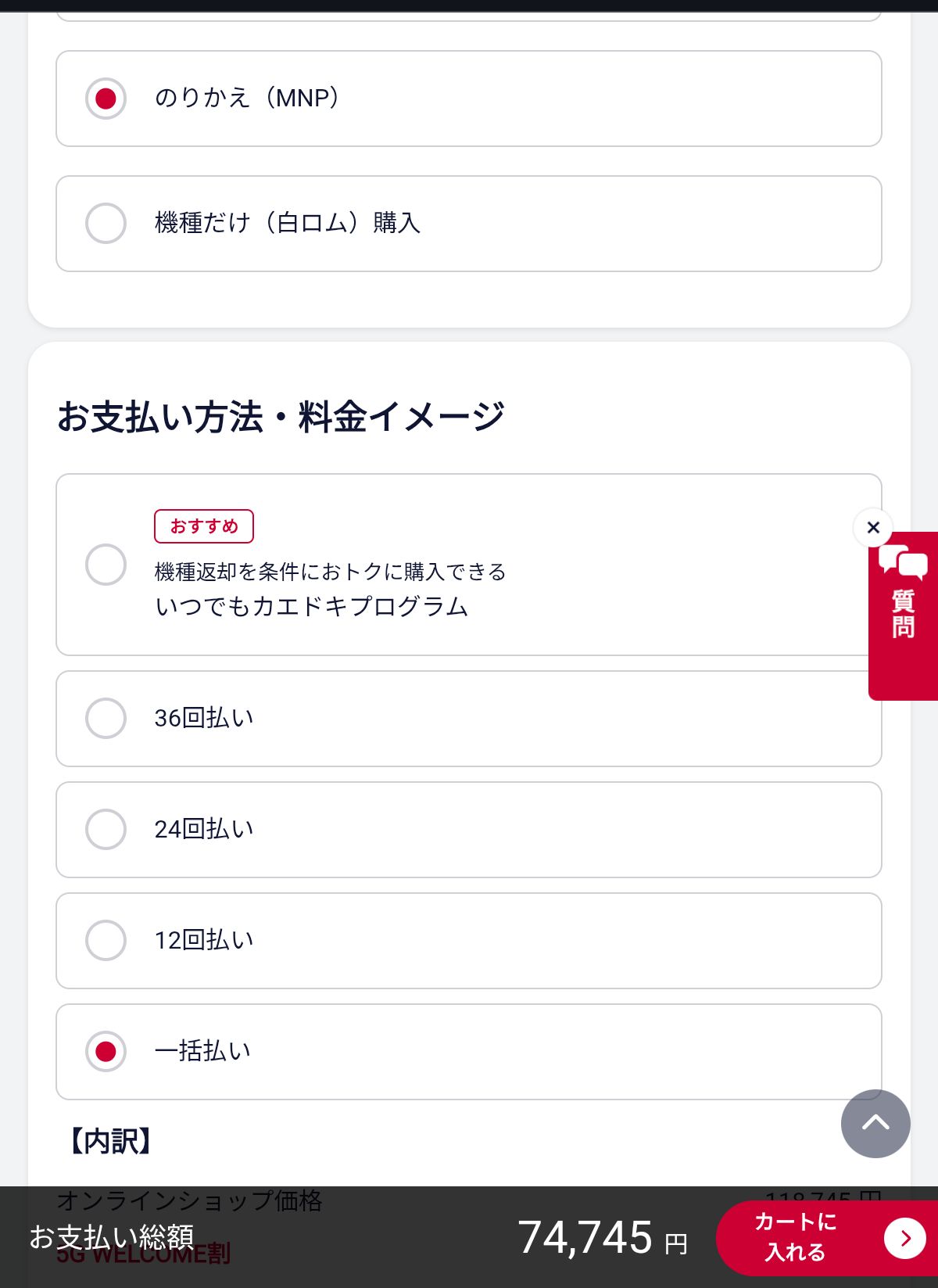Select いつでもカエドキプログラム radio button

click(x=106, y=565)
